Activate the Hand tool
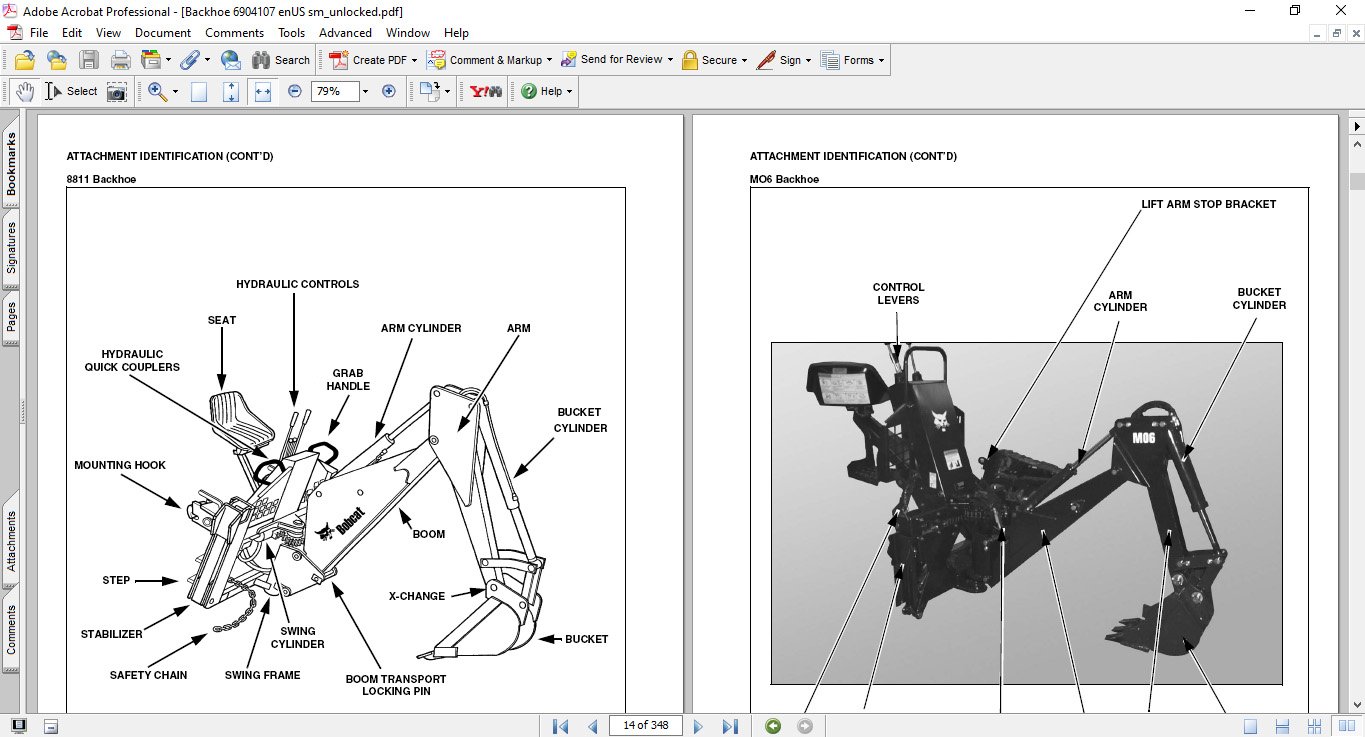Screen dimensions: 1365x737 [x=25, y=91]
